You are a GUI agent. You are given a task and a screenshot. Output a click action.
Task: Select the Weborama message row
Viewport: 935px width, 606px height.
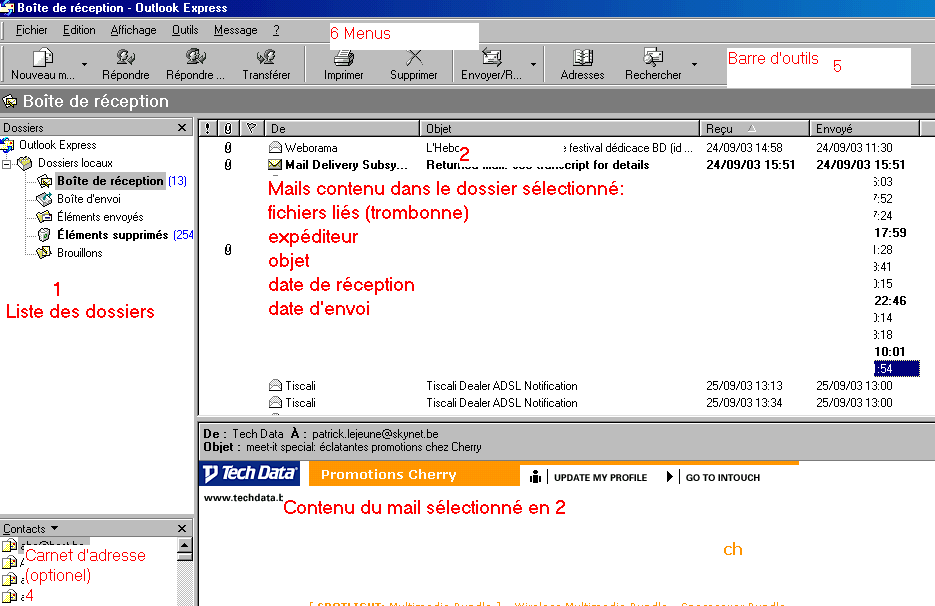click(x=559, y=147)
